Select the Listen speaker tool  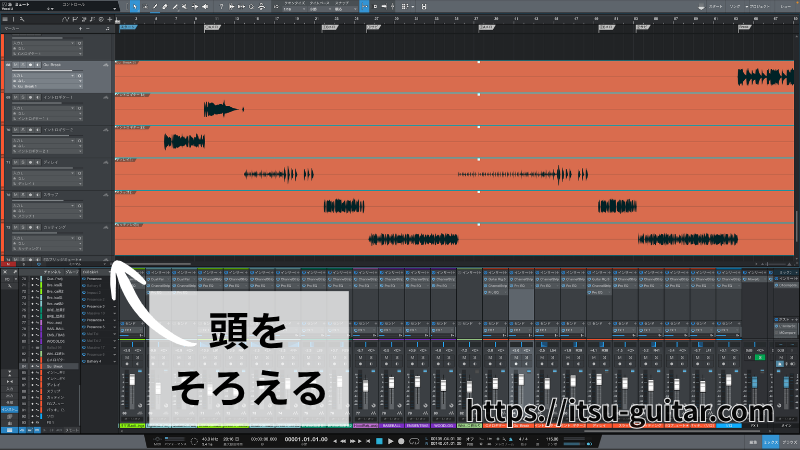[x=205, y=7]
